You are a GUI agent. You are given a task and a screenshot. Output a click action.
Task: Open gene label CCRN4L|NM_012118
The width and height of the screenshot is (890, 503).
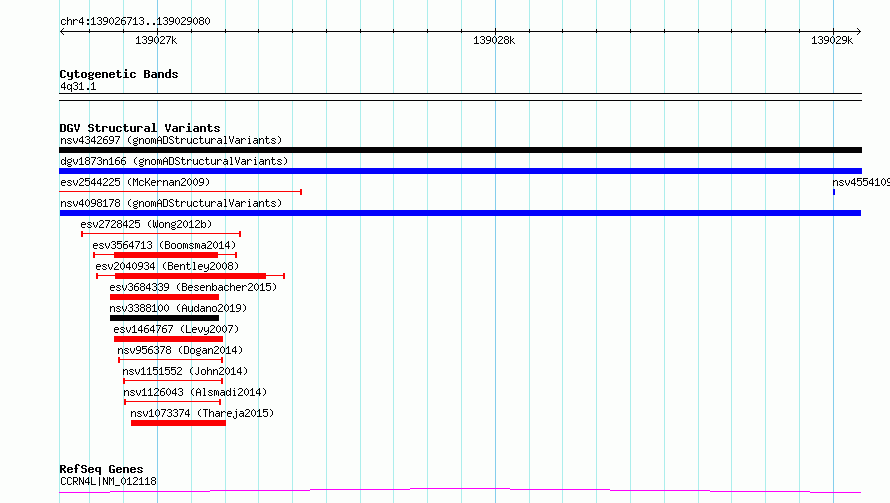click(x=108, y=481)
